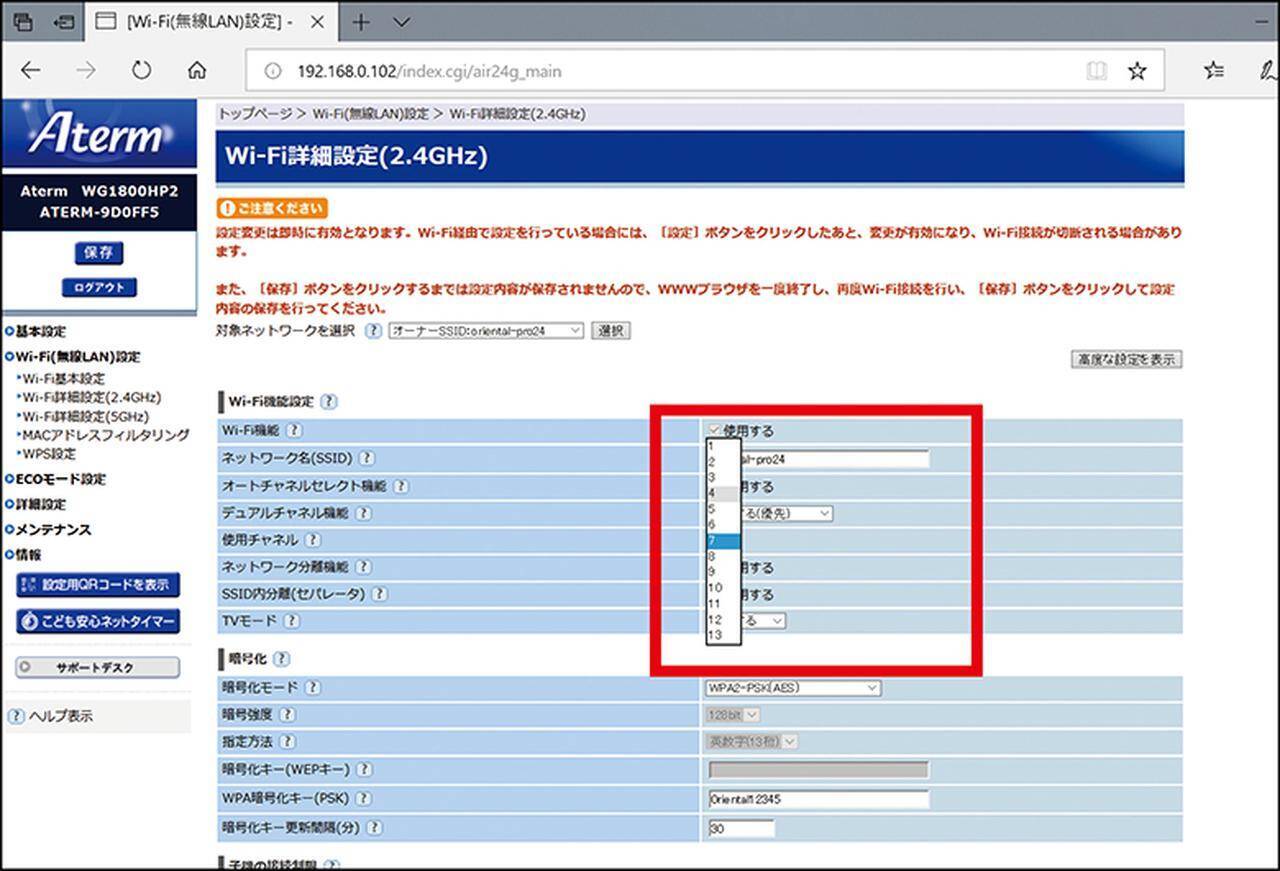Screen dimensions: 1280x871
Task: Expand the オーナーSSID network selection dropdown
Action: (486, 331)
